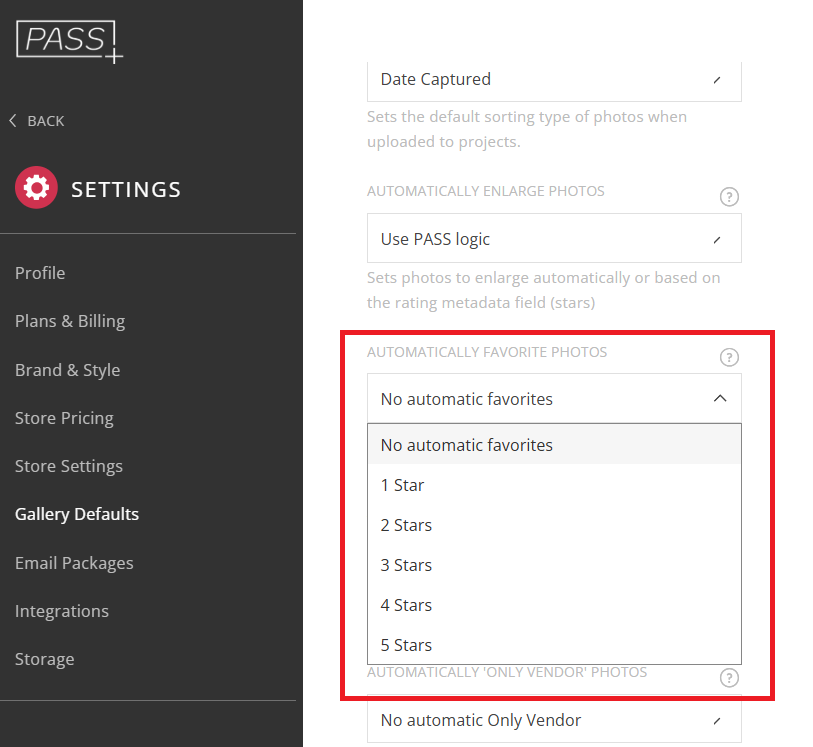The image size is (813, 747).
Task: Open help for Automatically 'Only Vendor' Photos
Action: click(729, 678)
